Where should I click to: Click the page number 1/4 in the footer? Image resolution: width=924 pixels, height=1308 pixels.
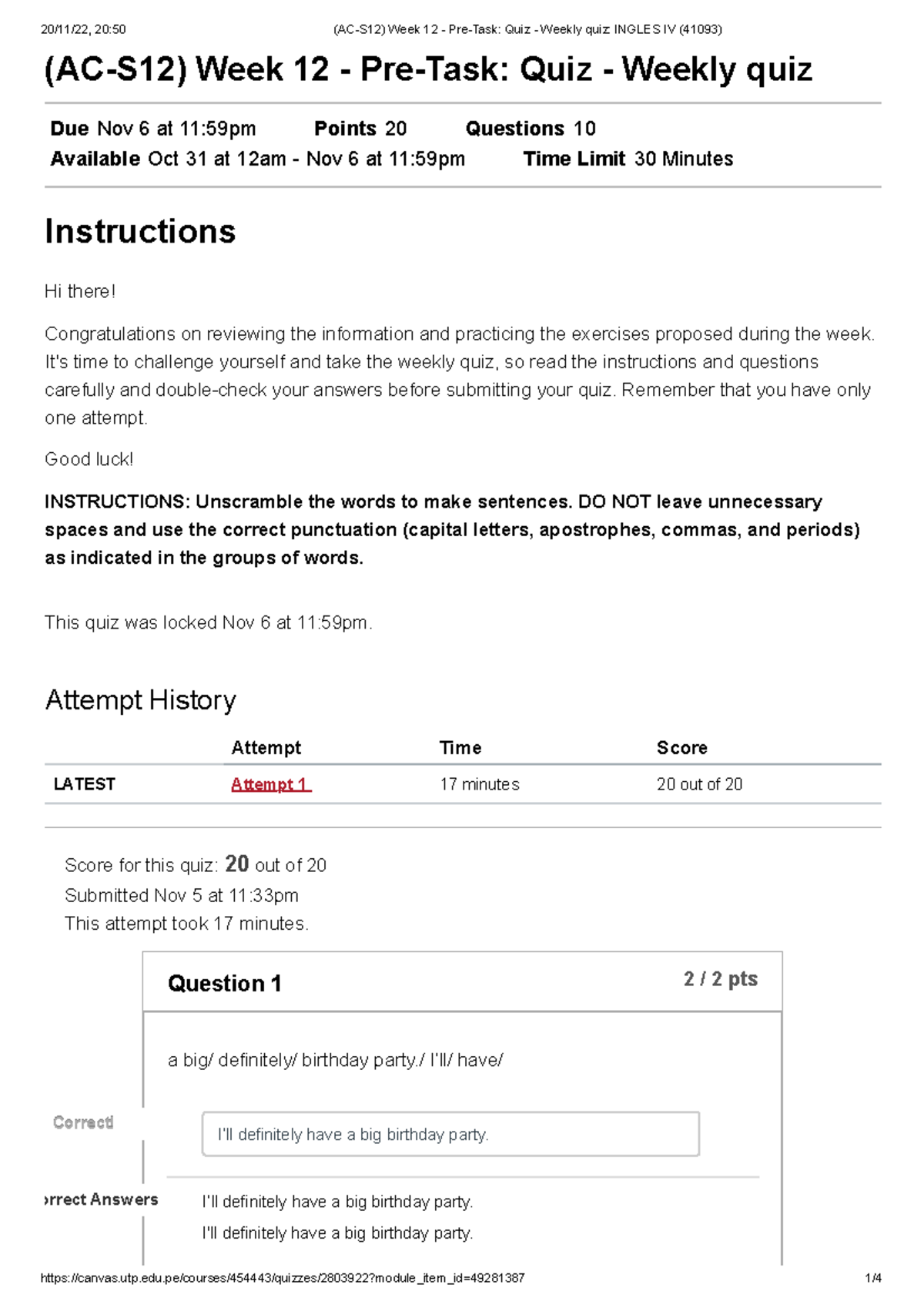click(x=873, y=1278)
